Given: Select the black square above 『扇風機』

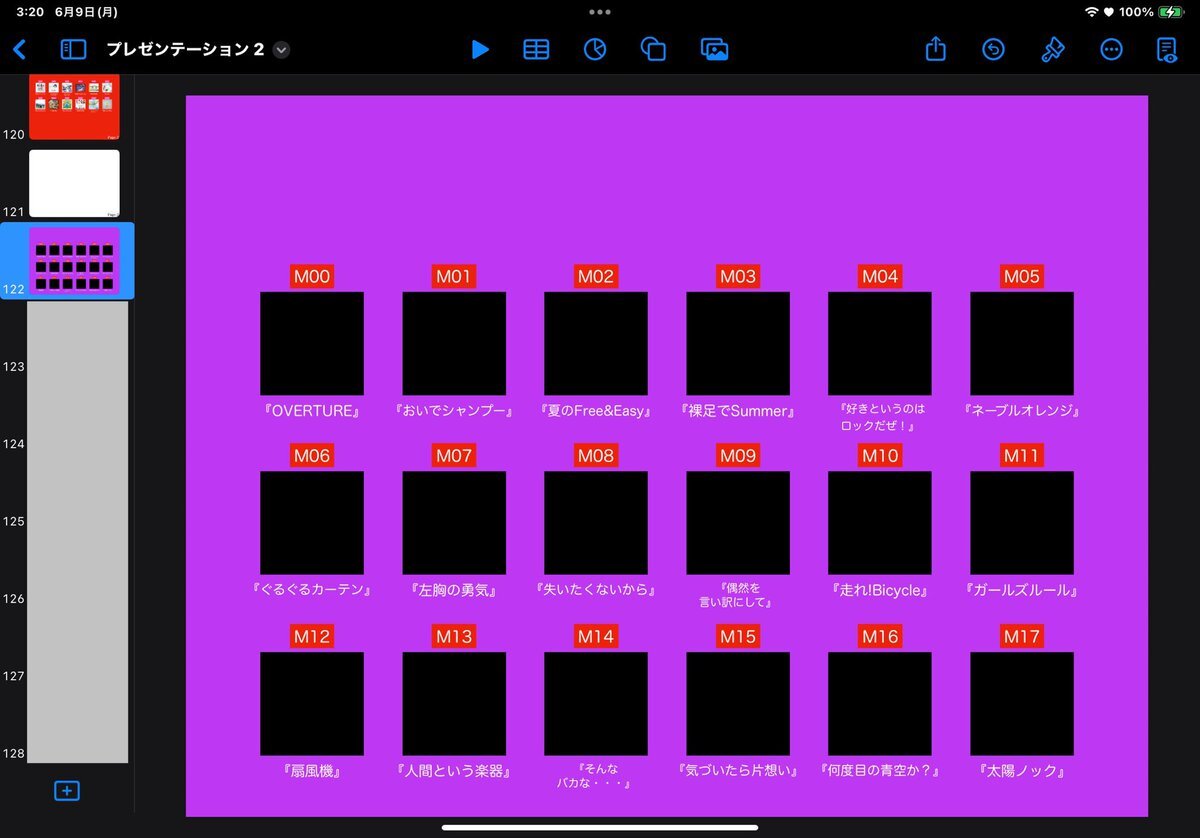Looking at the screenshot, I should coord(312,703).
